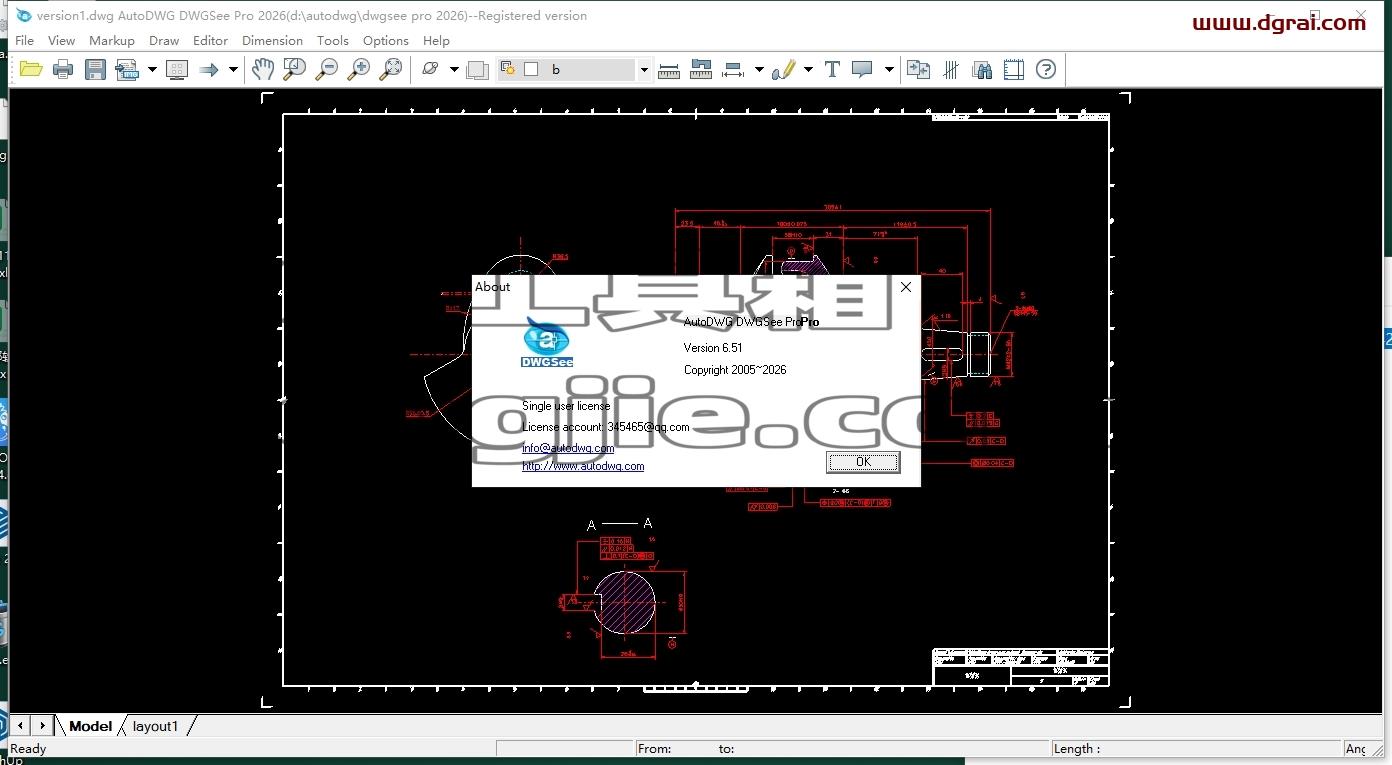1392x765 pixels.
Task: Click the Version 6.51 text
Action: point(713,348)
